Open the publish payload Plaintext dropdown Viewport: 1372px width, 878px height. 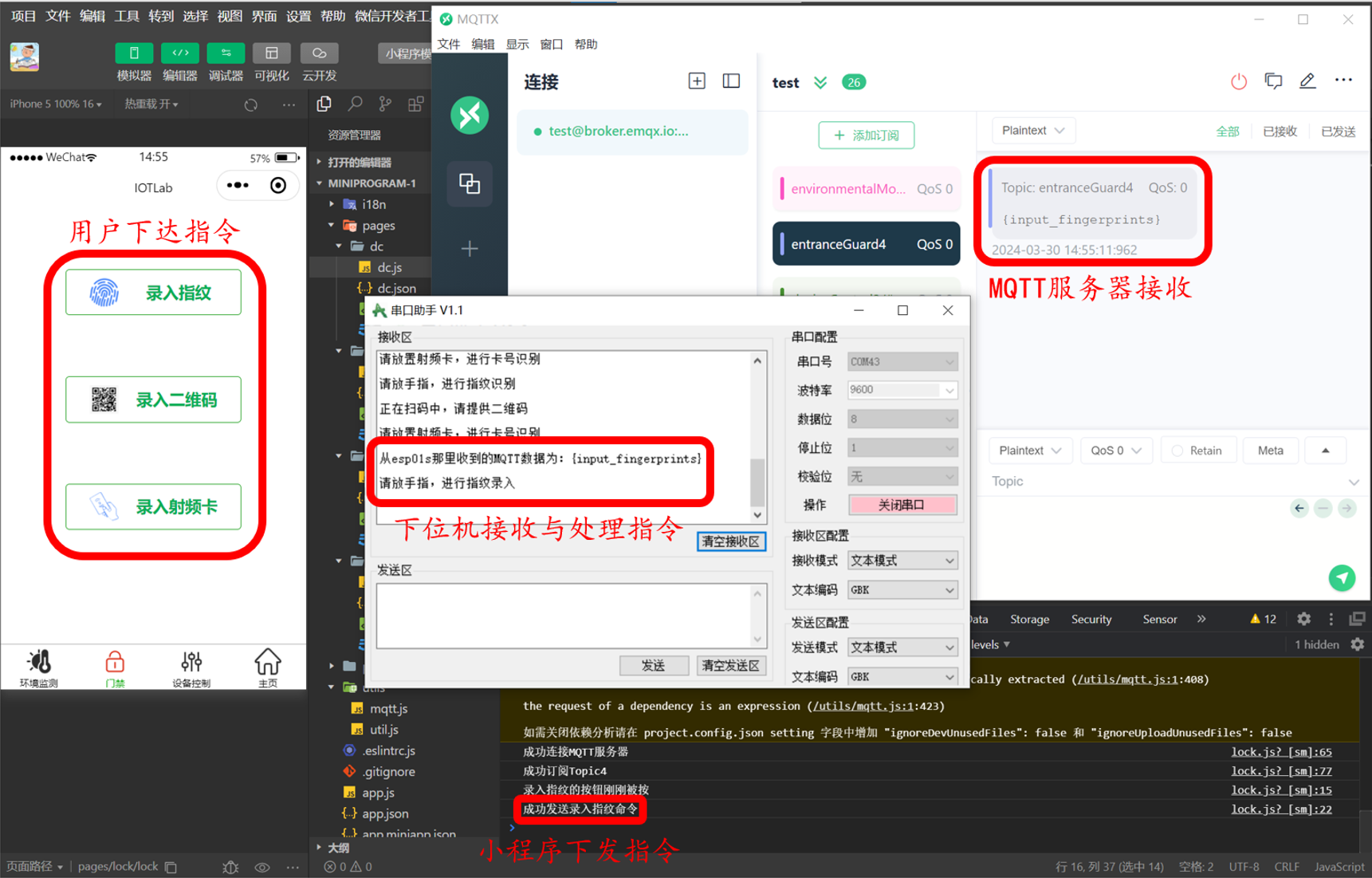(x=1031, y=451)
